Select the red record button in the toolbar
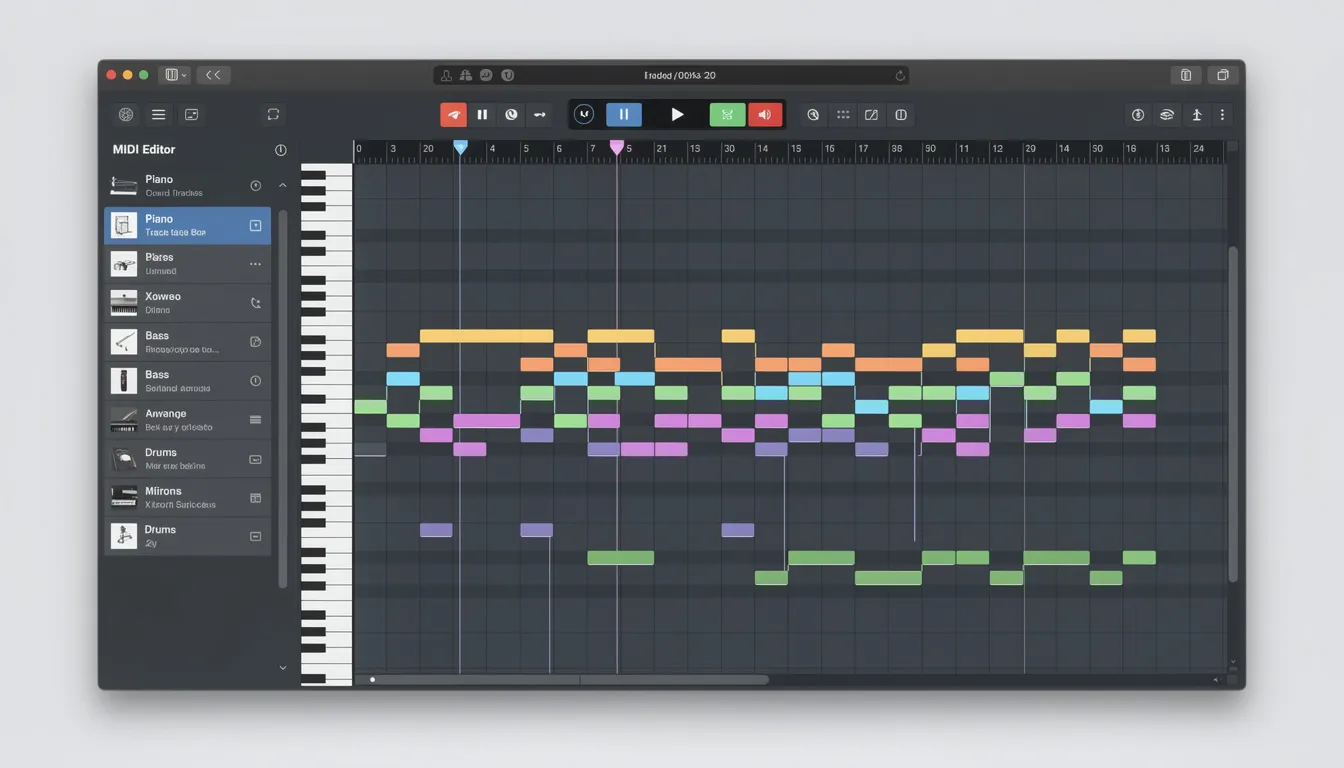Image resolution: width=1344 pixels, height=768 pixels. click(453, 114)
